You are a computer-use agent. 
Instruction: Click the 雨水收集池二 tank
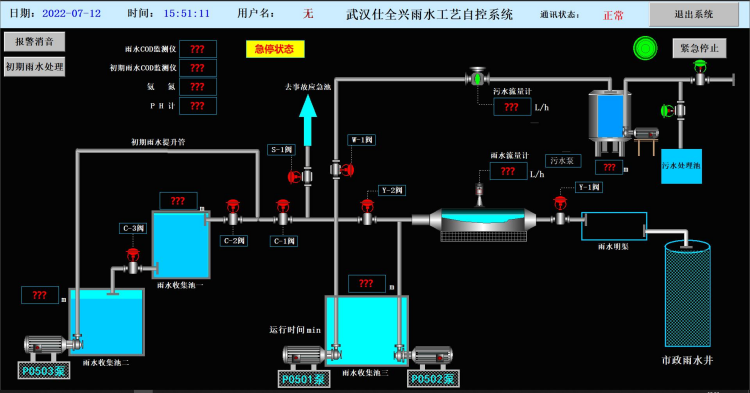click(106, 322)
